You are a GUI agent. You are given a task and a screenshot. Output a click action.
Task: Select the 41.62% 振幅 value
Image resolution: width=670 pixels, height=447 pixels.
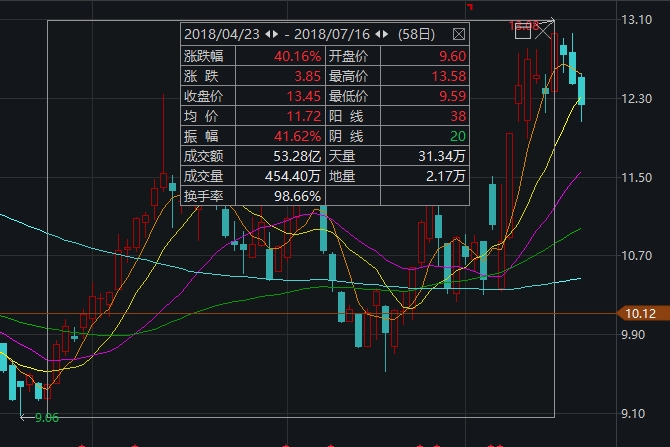pyautogui.click(x=297, y=136)
